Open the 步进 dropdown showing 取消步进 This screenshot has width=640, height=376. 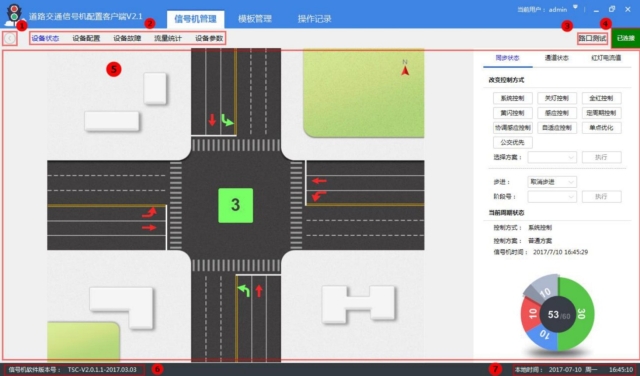(552, 182)
